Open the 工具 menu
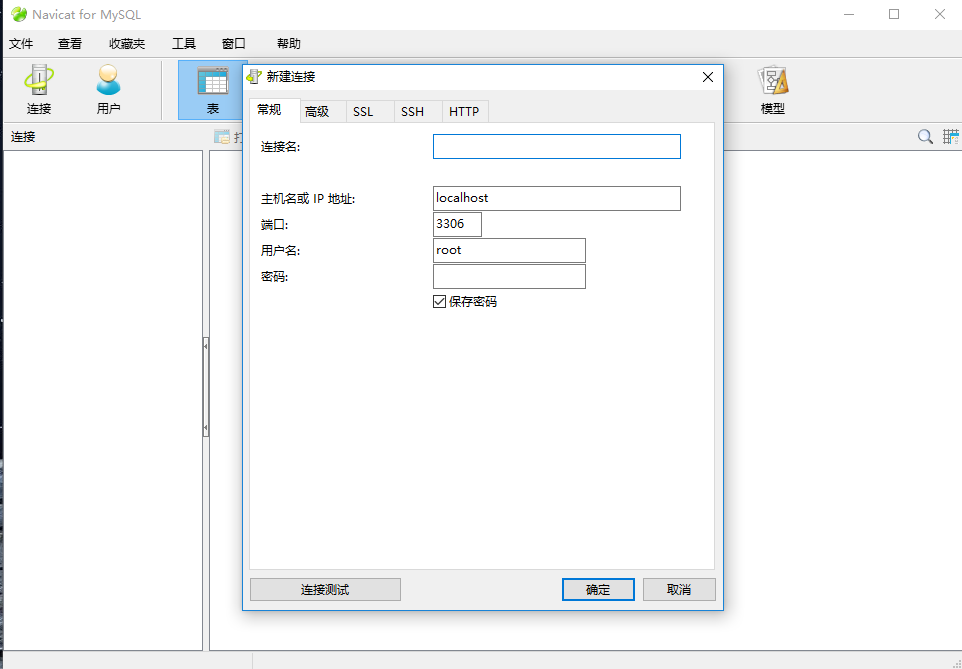The height and width of the screenshot is (669, 962). [x=183, y=43]
